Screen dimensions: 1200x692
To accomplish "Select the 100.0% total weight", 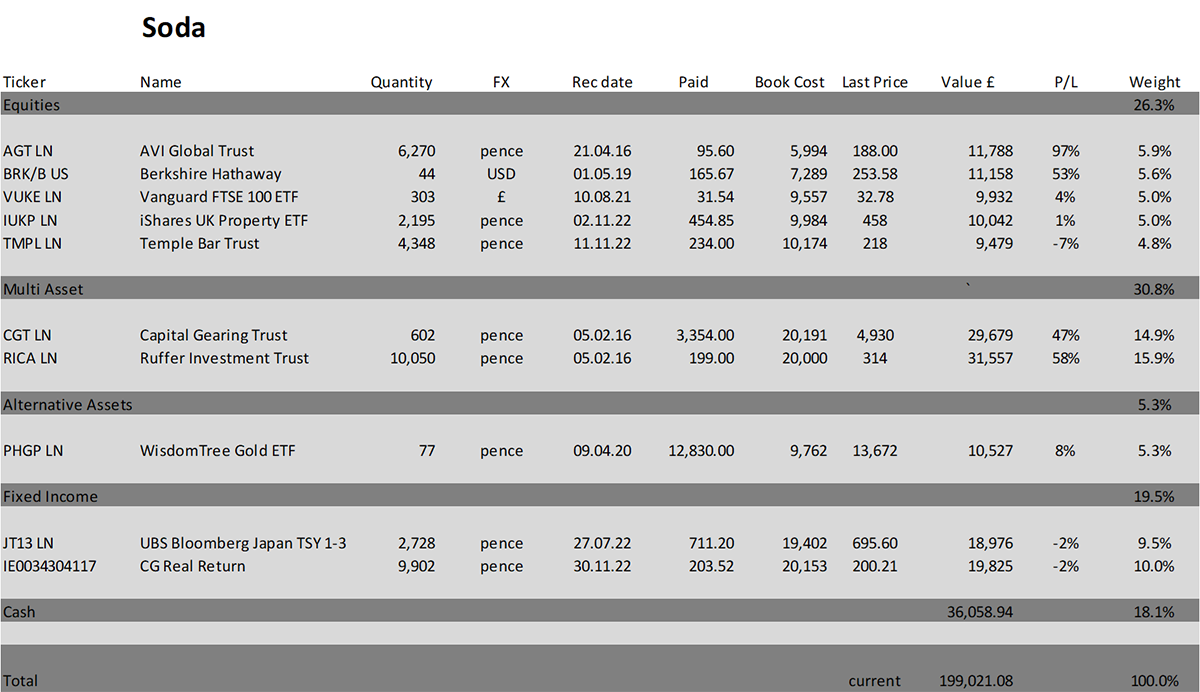I will [x=1155, y=680].
